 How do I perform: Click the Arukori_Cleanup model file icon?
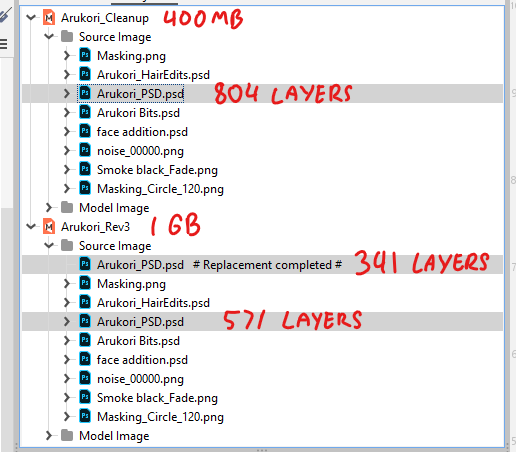tap(49, 17)
